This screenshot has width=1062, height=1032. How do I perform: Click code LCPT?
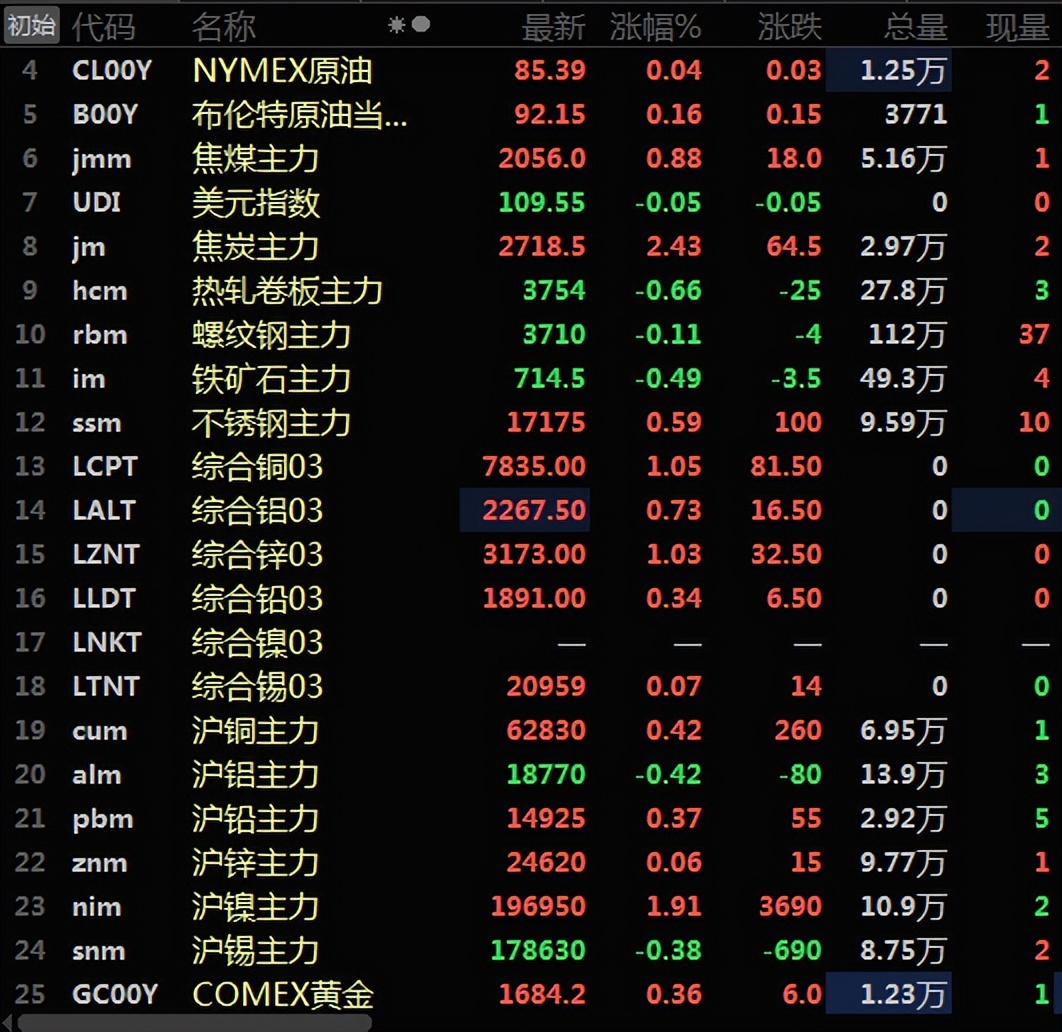coord(105,467)
